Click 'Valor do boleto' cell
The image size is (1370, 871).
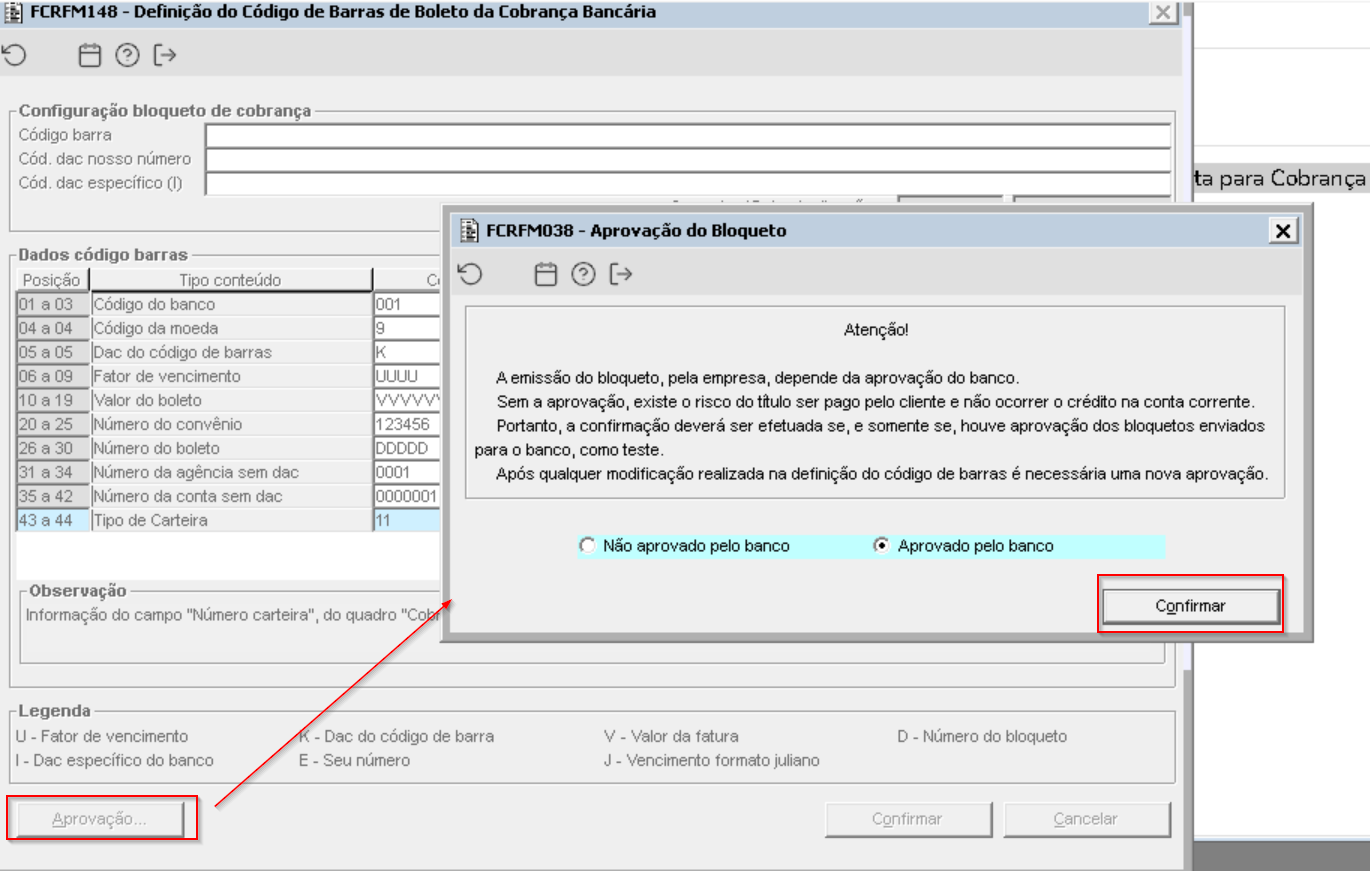tap(231, 400)
